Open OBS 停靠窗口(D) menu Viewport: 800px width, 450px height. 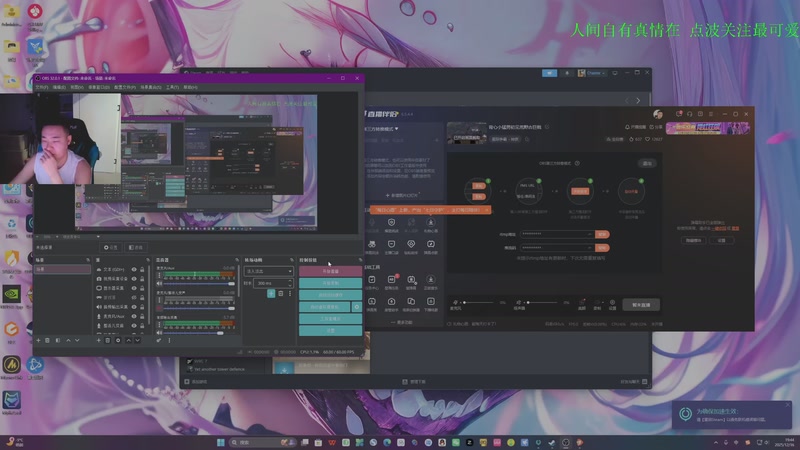[98, 87]
